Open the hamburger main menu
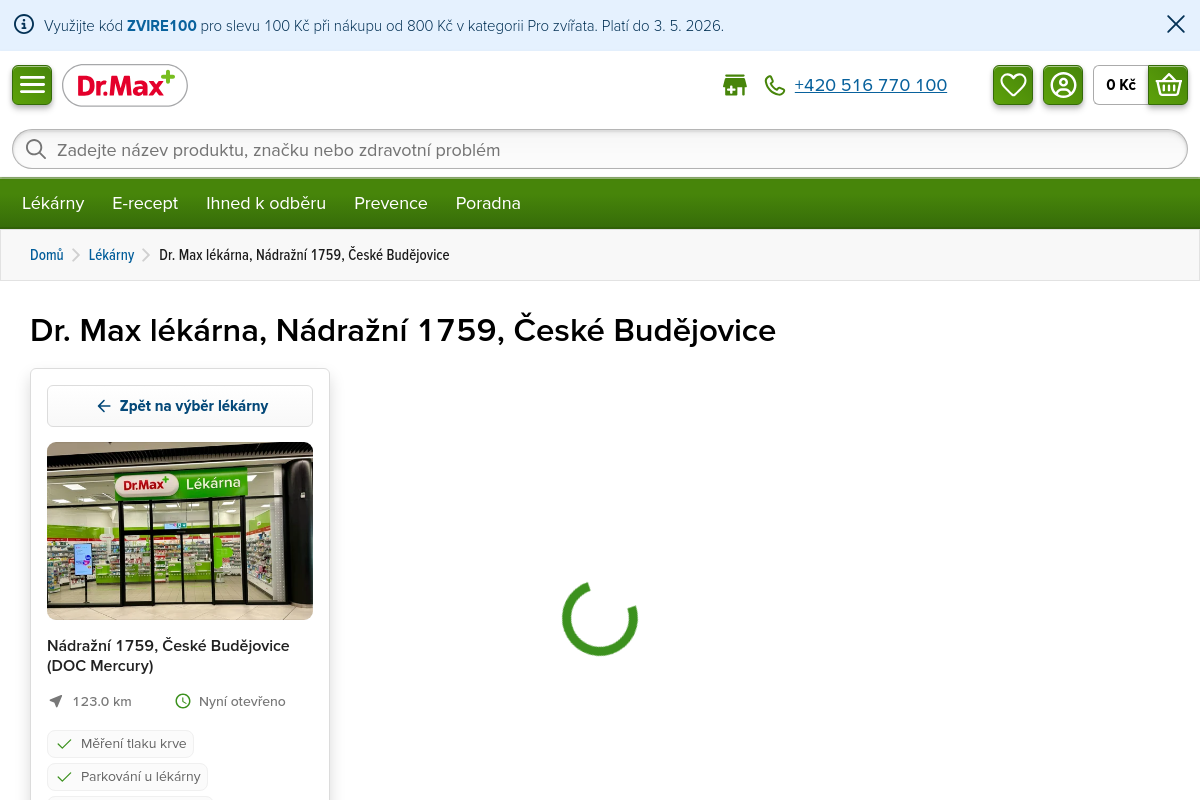The height and width of the screenshot is (800, 1200). click(x=32, y=85)
